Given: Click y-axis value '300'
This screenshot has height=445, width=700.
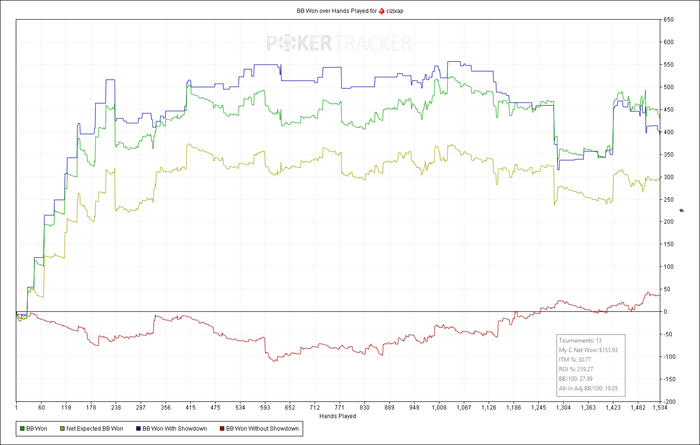Looking at the screenshot, I should [669, 177].
